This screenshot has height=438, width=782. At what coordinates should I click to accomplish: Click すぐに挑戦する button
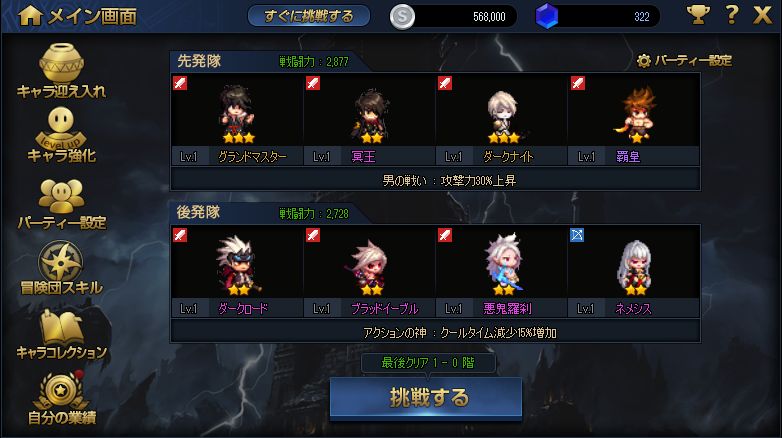pyautogui.click(x=309, y=16)
